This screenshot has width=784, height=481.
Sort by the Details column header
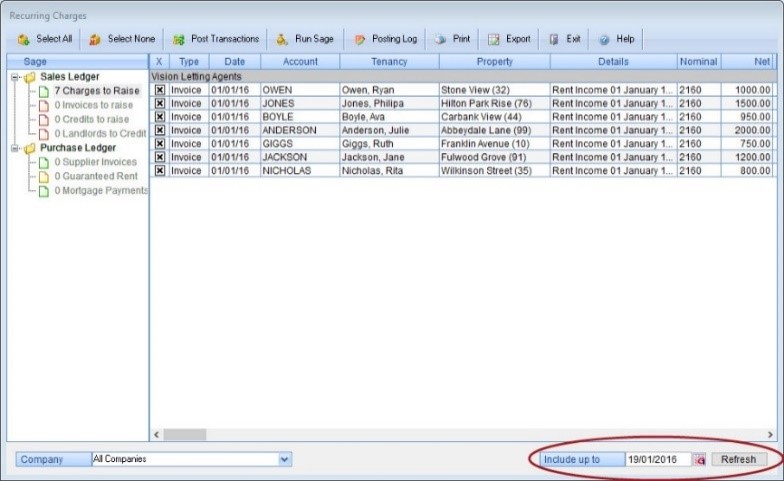point(613,62)
